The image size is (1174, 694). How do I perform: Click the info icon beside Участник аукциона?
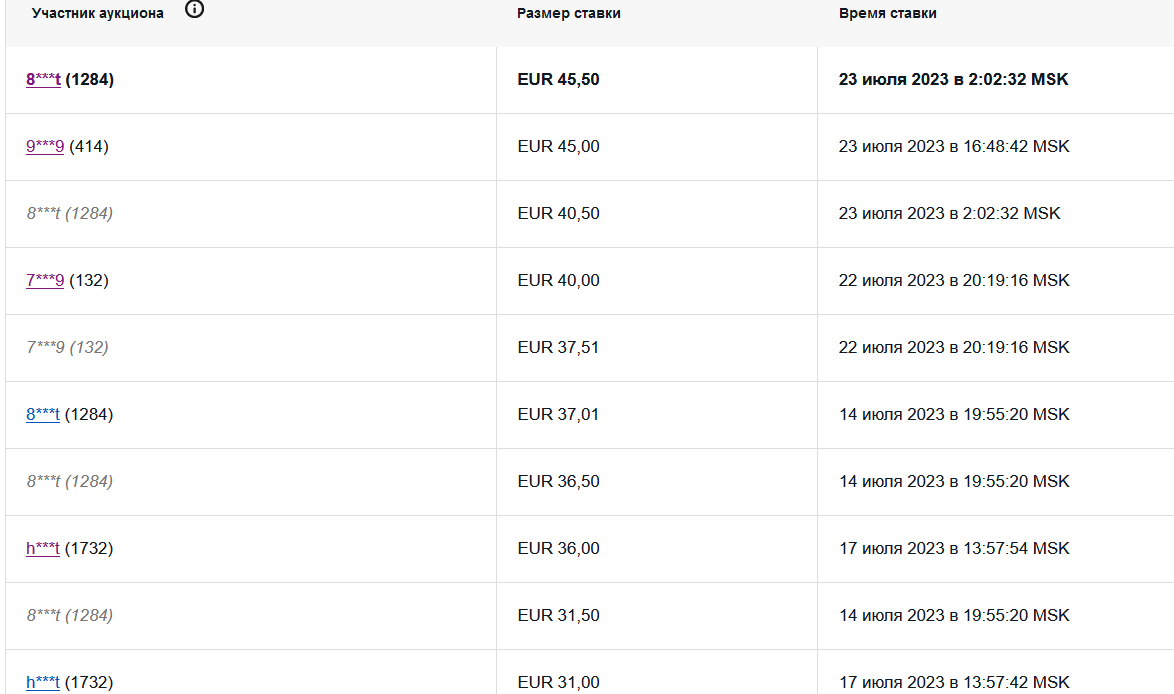pos(195,11)
